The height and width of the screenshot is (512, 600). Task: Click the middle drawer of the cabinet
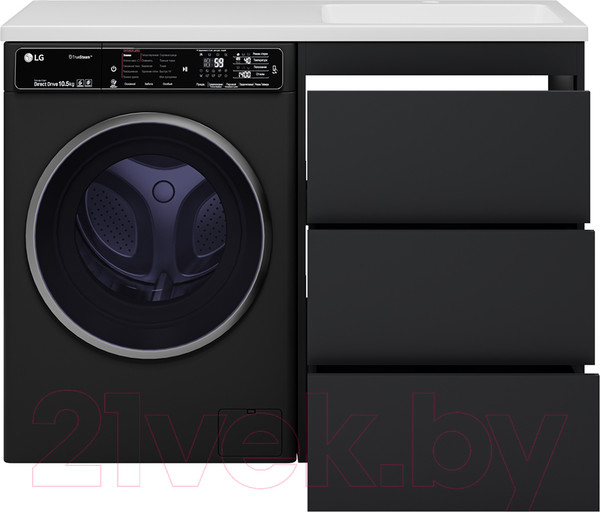(451, 297)
